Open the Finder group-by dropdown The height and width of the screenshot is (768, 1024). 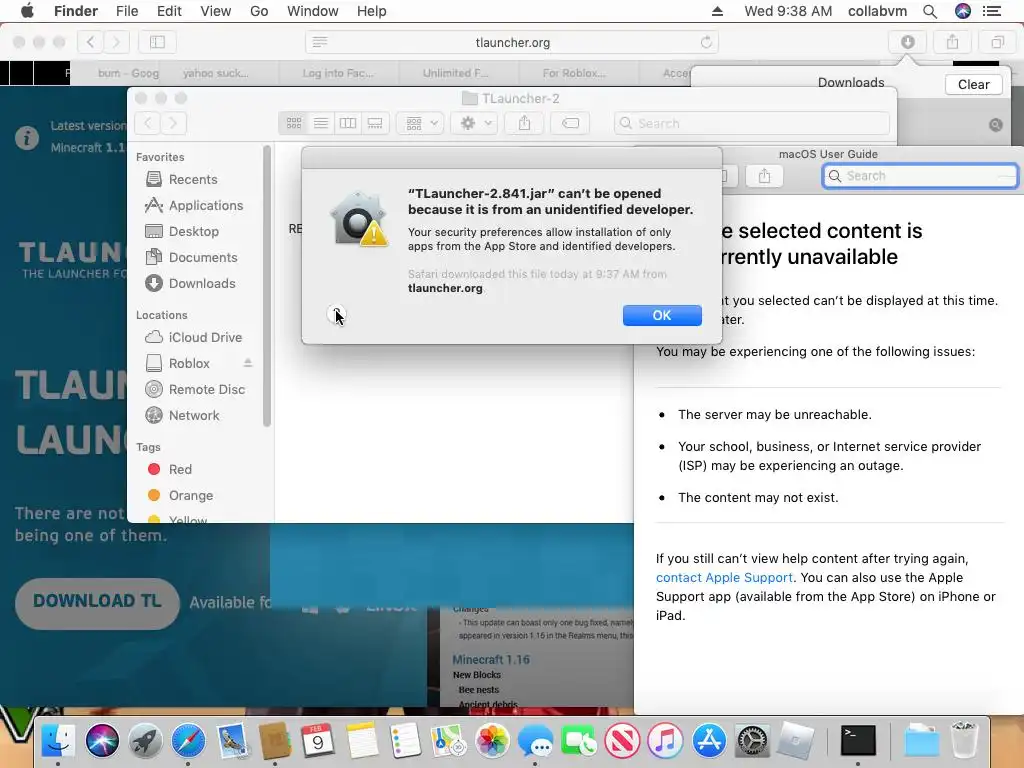[x=421, y=123]
